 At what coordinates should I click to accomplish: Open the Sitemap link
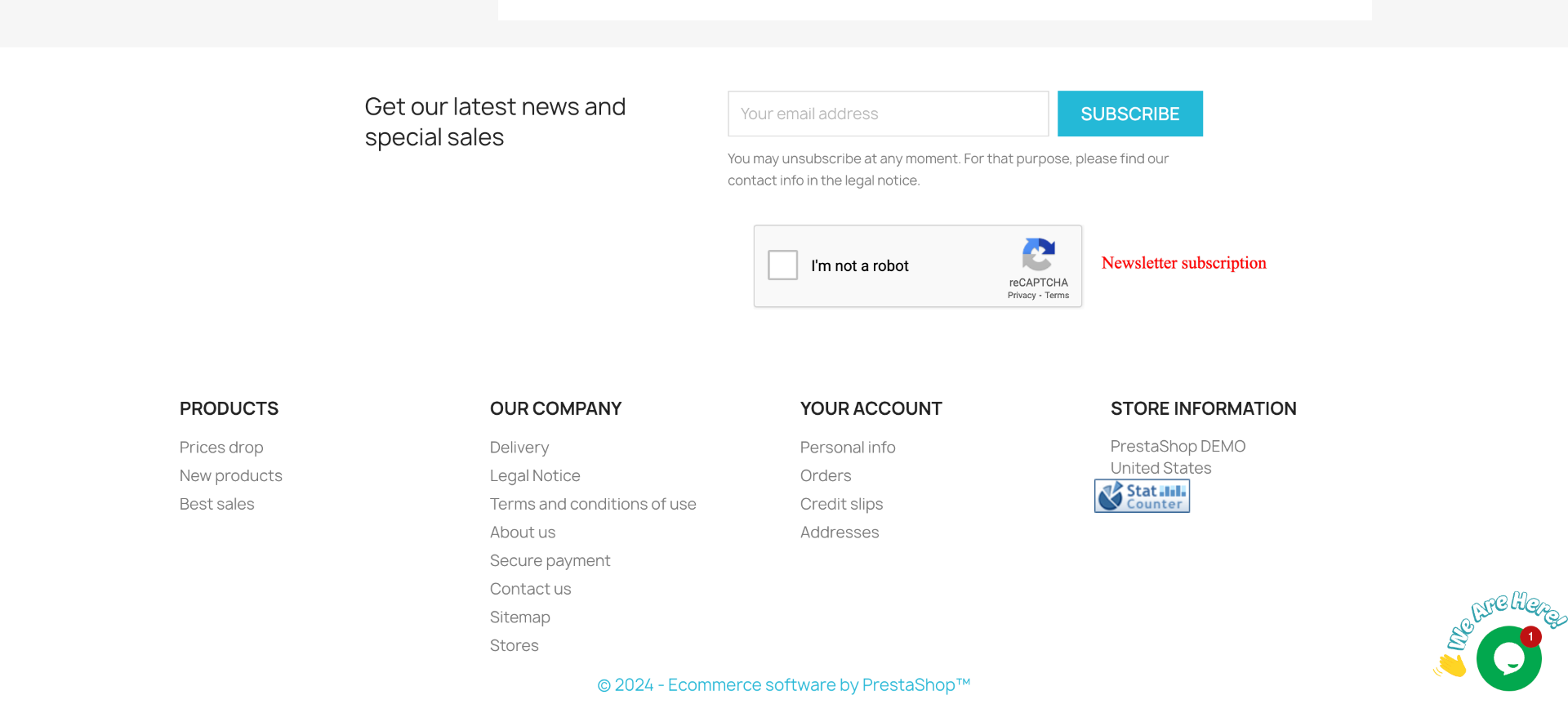click(x=520, y=617)
